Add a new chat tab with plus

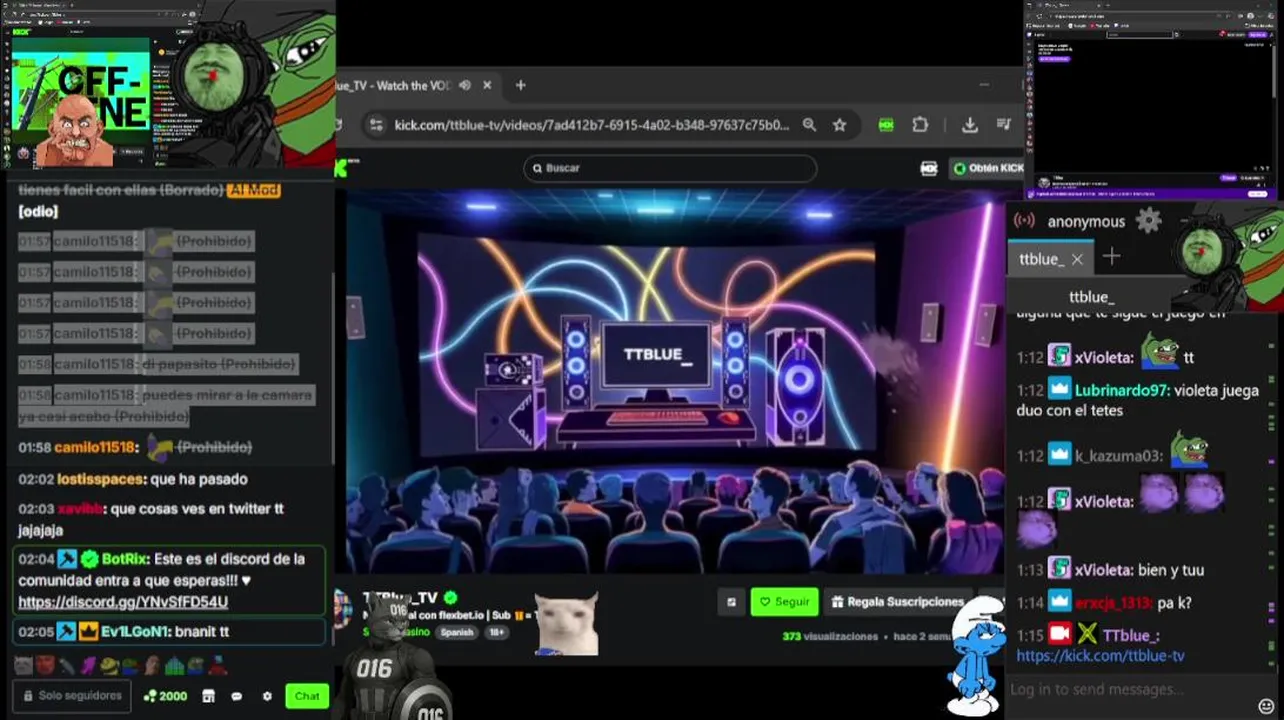[x=1111, y=258]
